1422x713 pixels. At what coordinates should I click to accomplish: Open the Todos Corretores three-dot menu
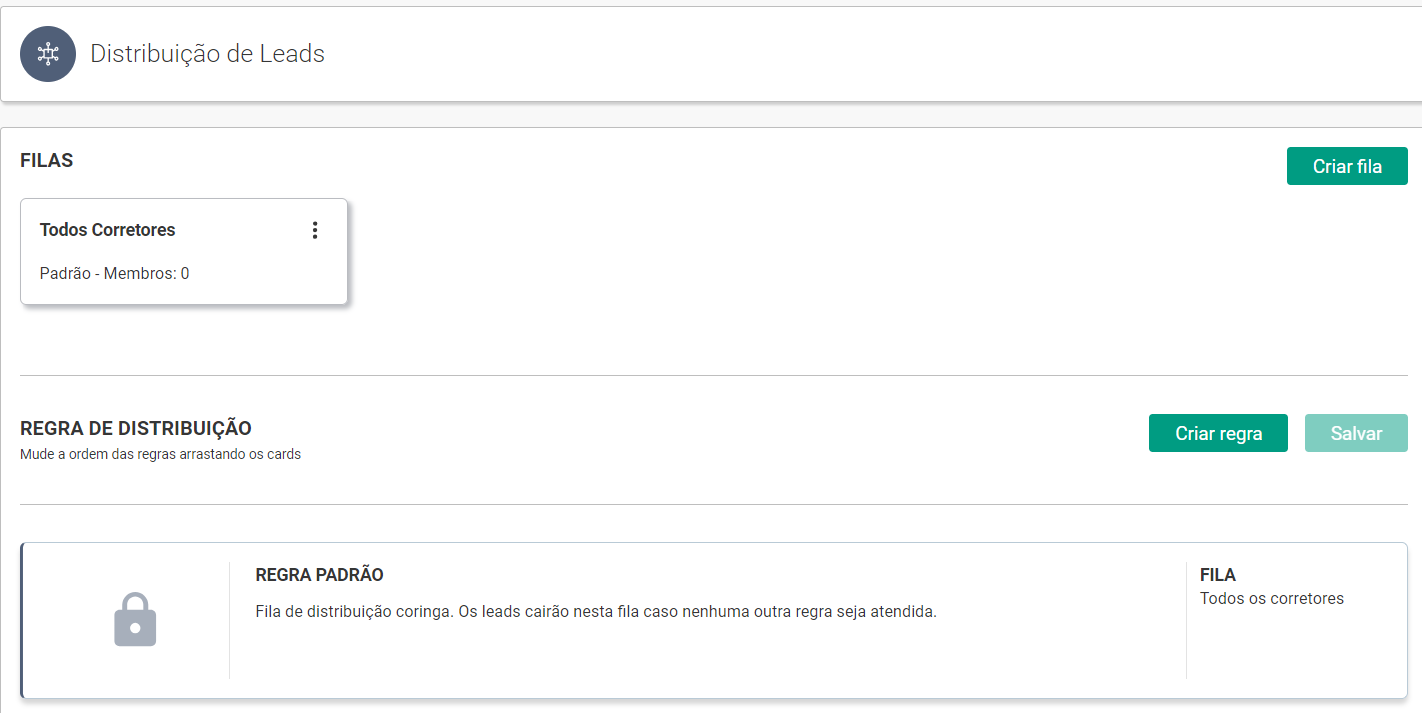point(315,230)
